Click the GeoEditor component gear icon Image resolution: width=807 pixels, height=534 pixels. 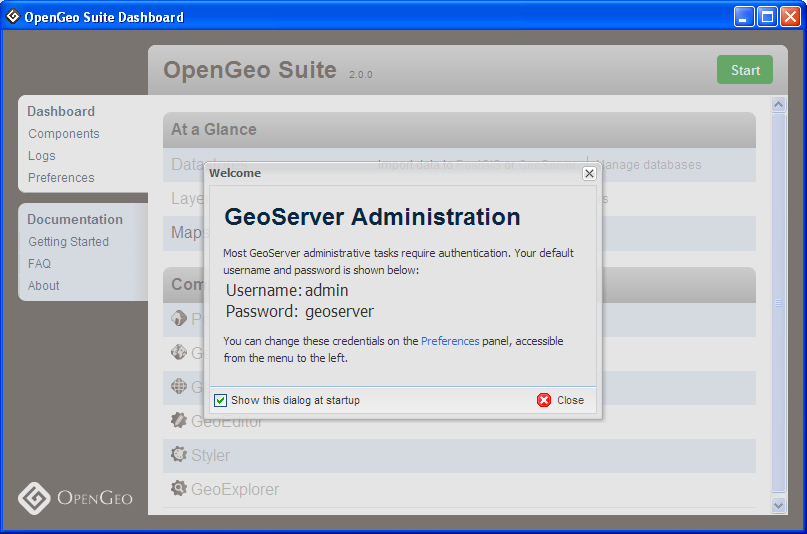179,420
